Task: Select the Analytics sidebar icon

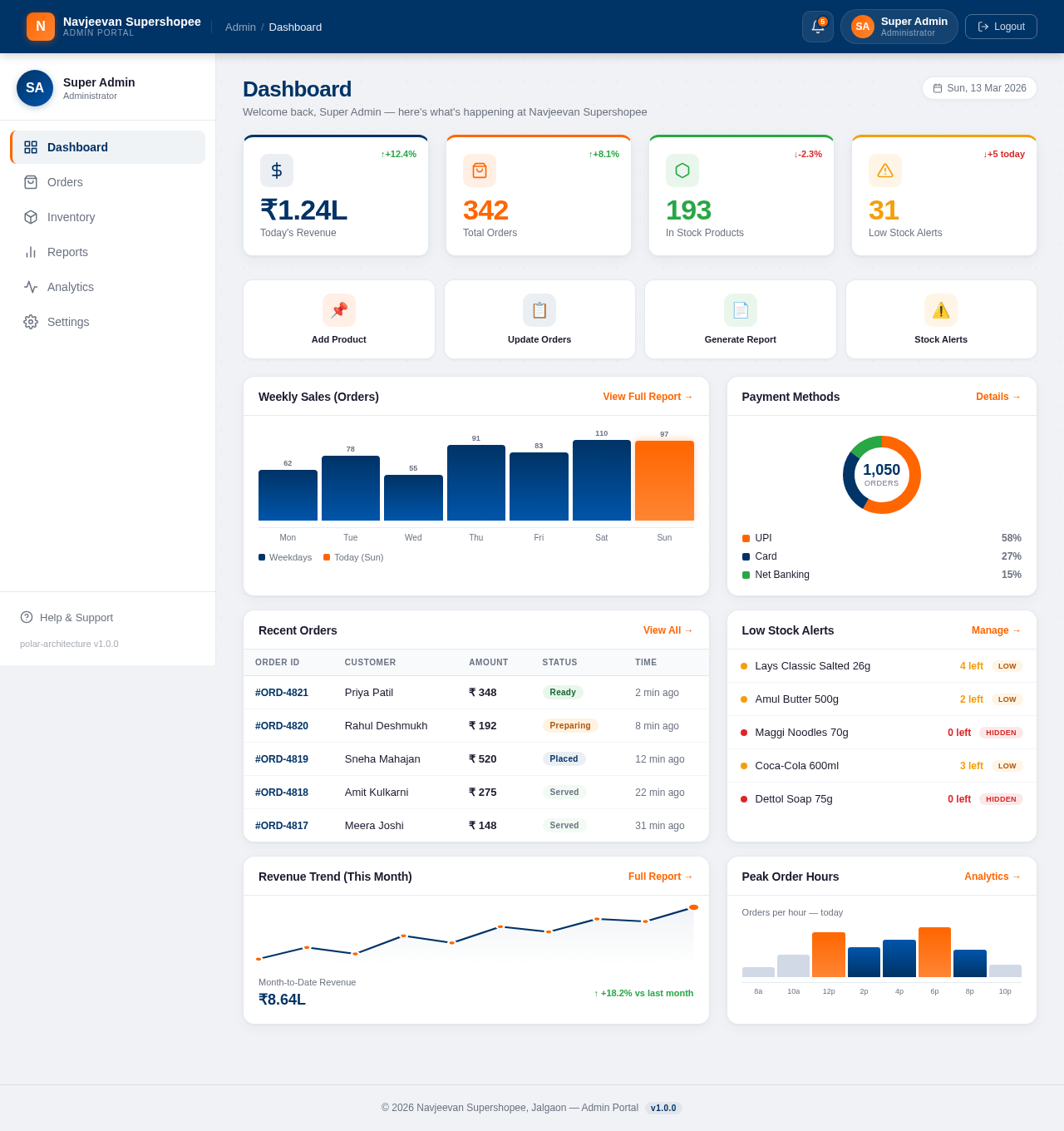Action: click(x=31, y=287)
